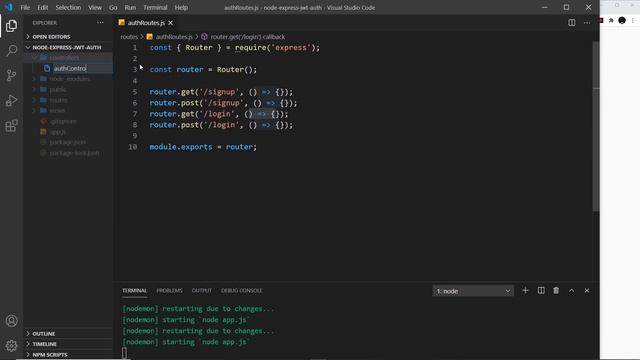
Task: Click the new file name input 'authContro'
Action: tap(83, 68)
